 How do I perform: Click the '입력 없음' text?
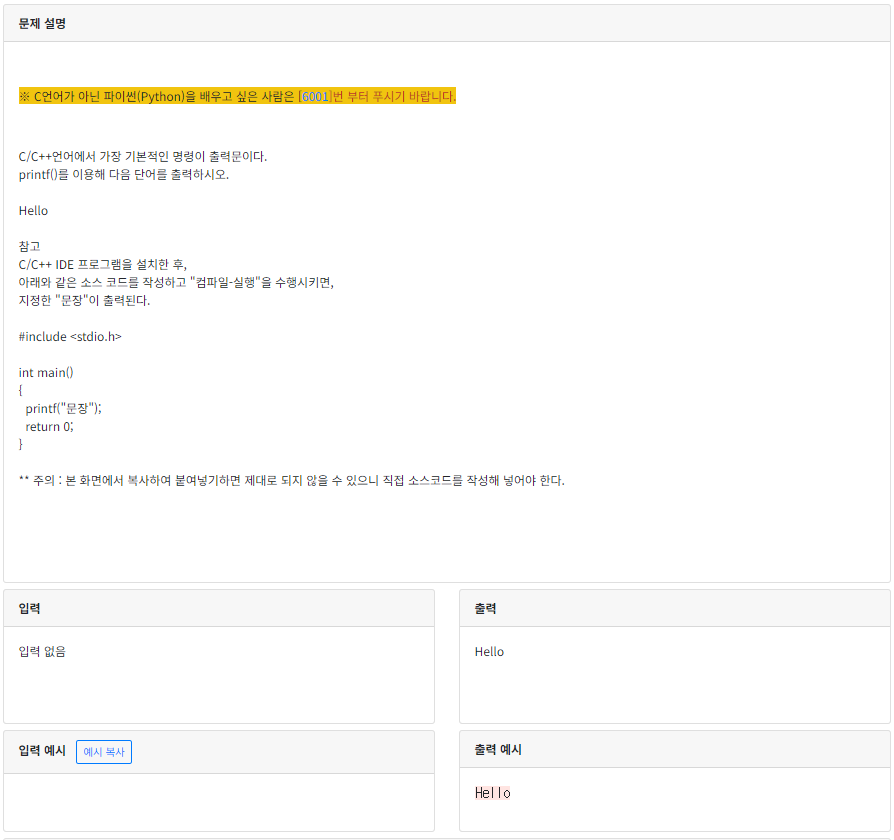click(x=42, y=651)
